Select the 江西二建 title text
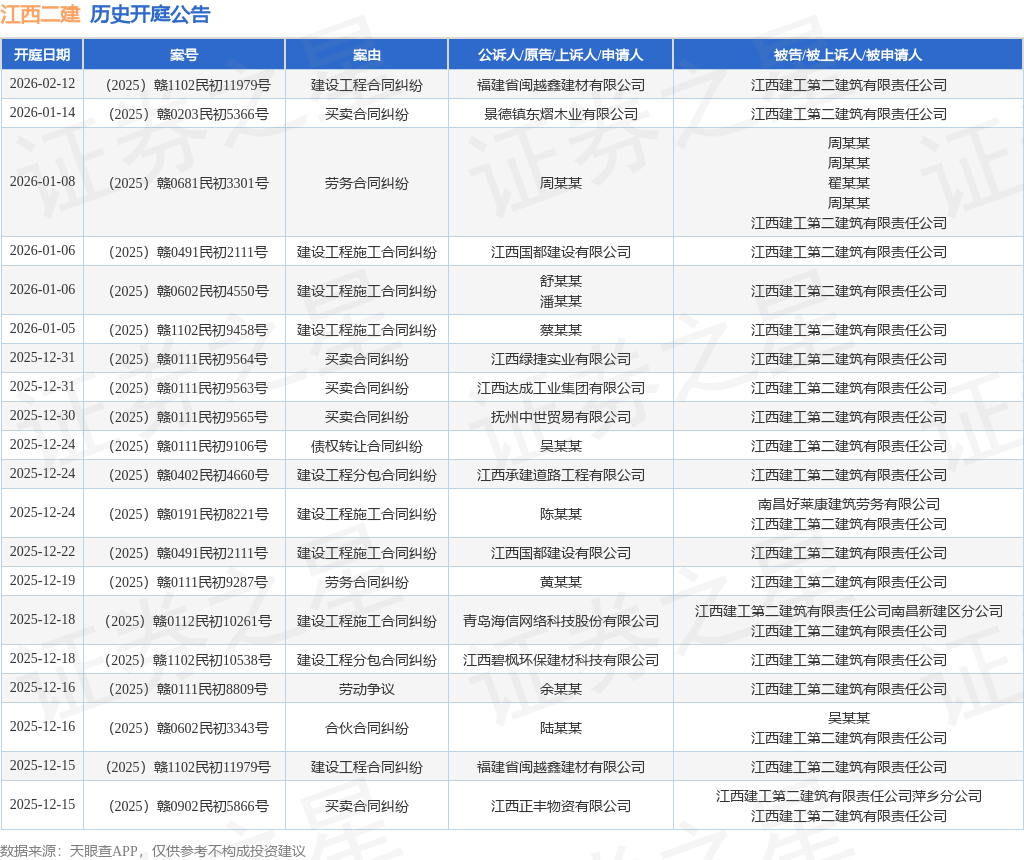 (x=40, y=14)
